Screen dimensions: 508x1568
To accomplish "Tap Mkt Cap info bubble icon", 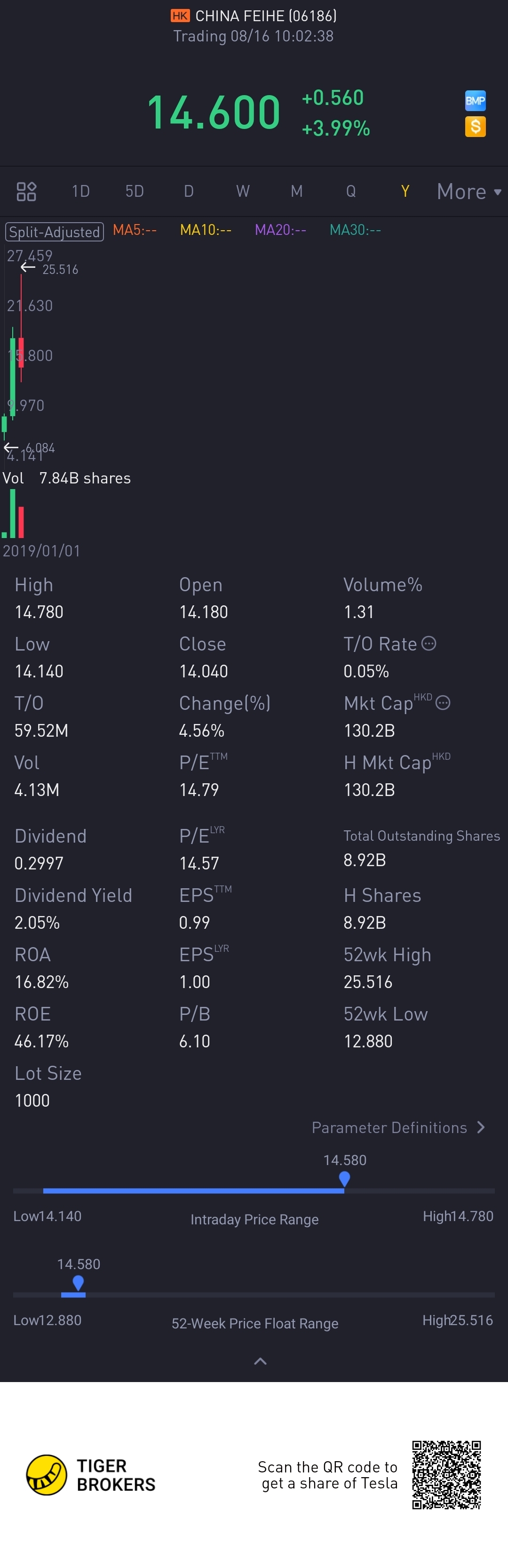I will (x=443, y=703).
